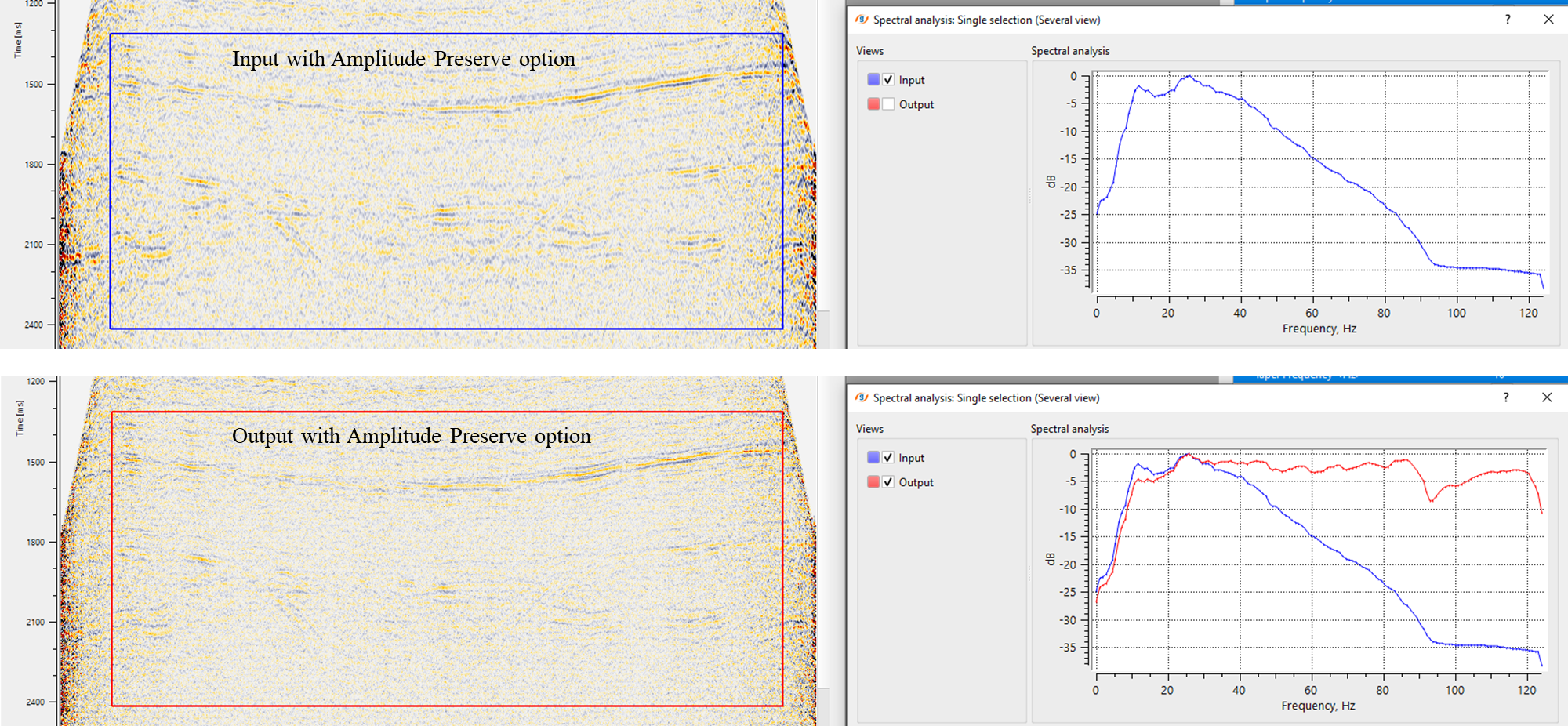Screen dimensions: 1568x726
Task: Click the upper dialog title bar text
Action: 986,20
